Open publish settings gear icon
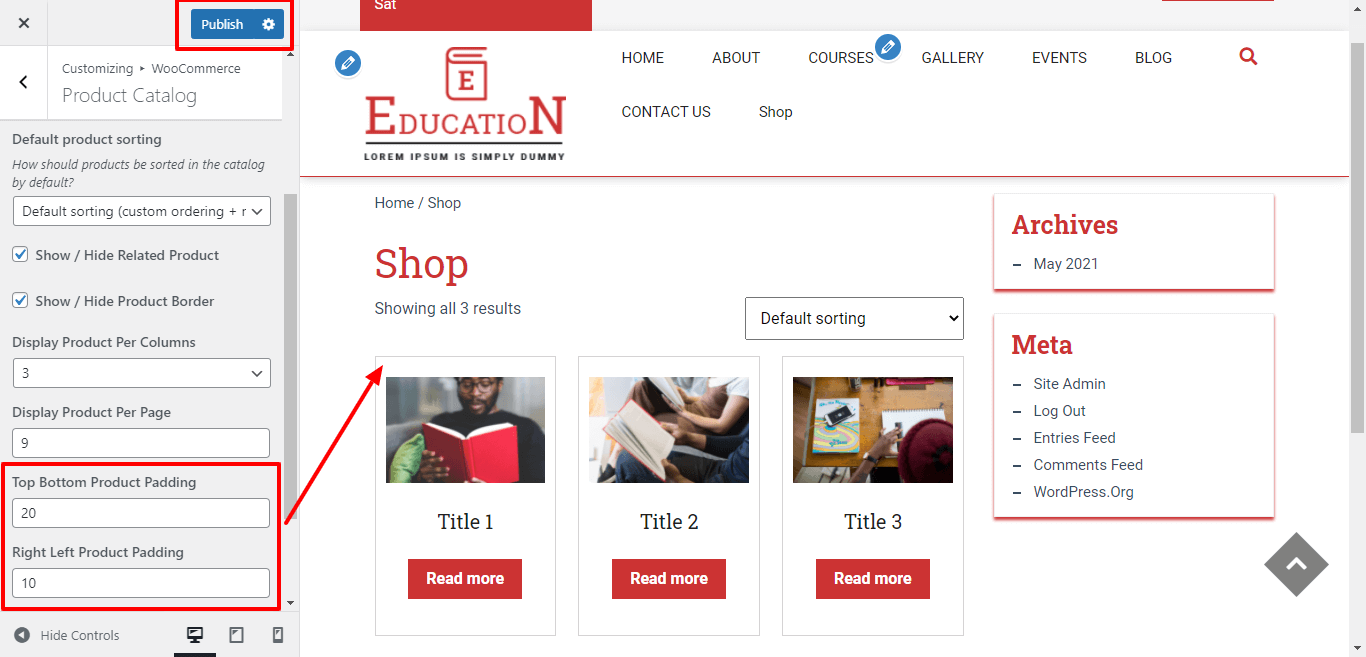The height and width of the screenshot is (657, 1366). [x=268, y=24]
